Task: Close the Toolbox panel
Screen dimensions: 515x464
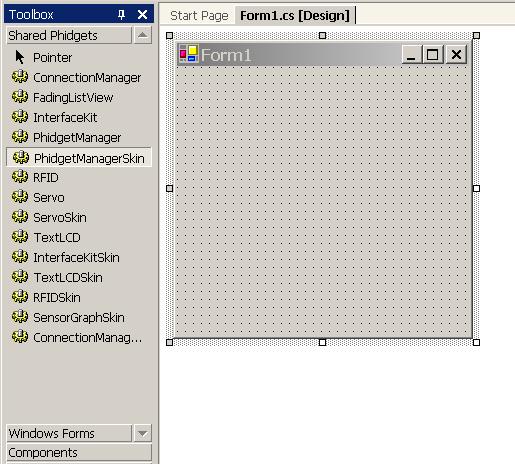Action: [x=142, y=14]
